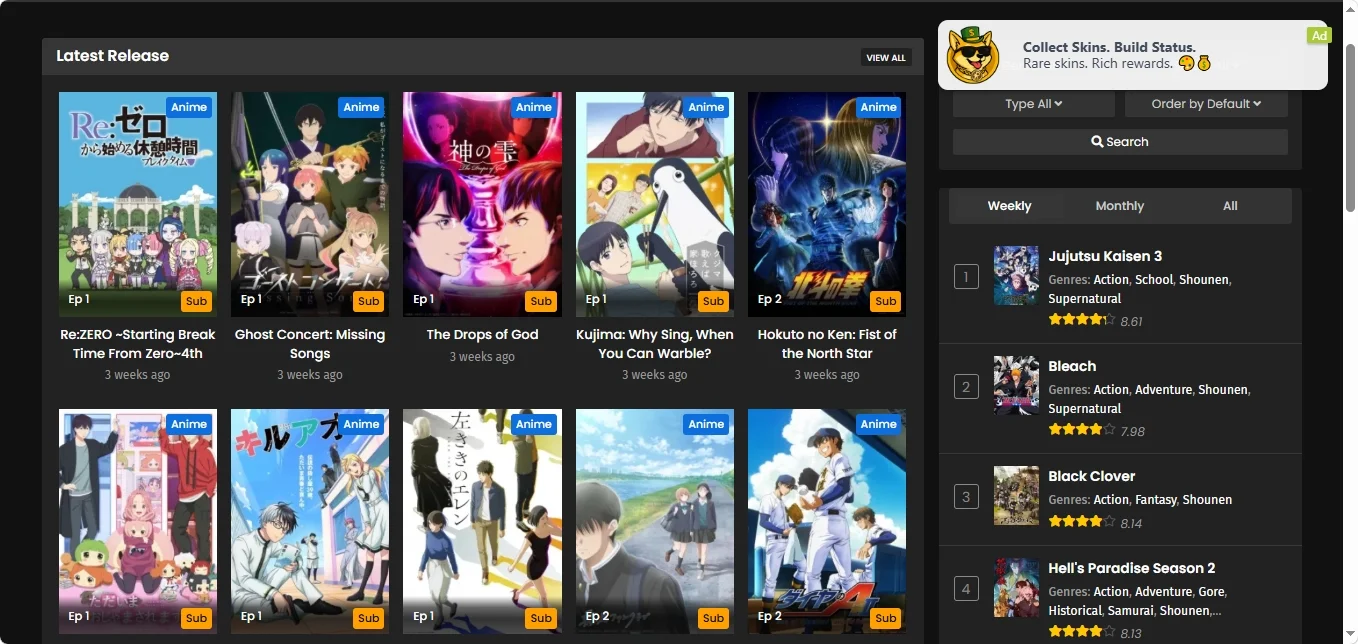Image resolution: width=1358 pixels, height=644 pixels.
Task: Click Hokuto no Ken: Fist of the North Star title
Action: 827,344
